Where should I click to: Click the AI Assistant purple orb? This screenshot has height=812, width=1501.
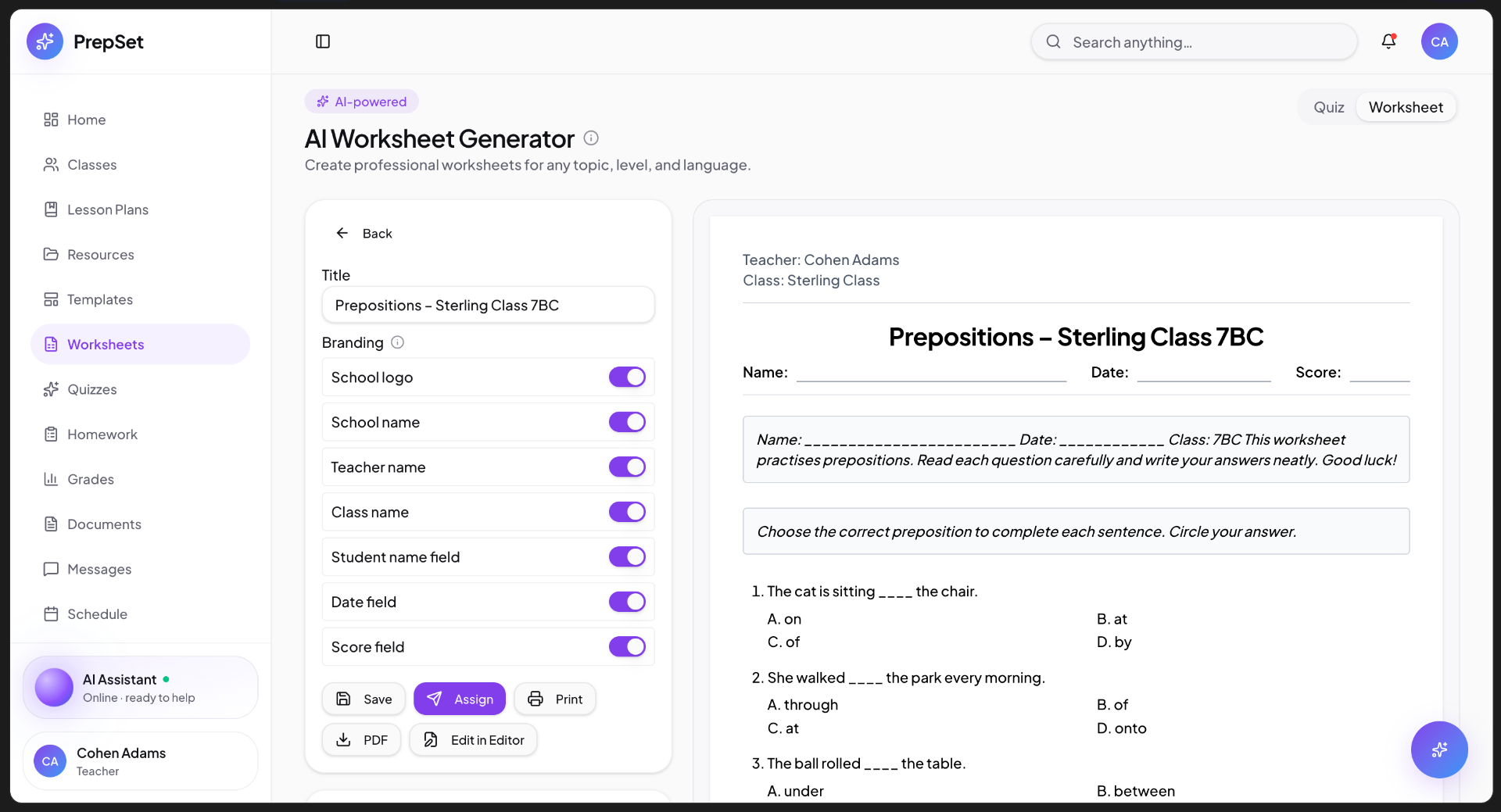(54, 688)
